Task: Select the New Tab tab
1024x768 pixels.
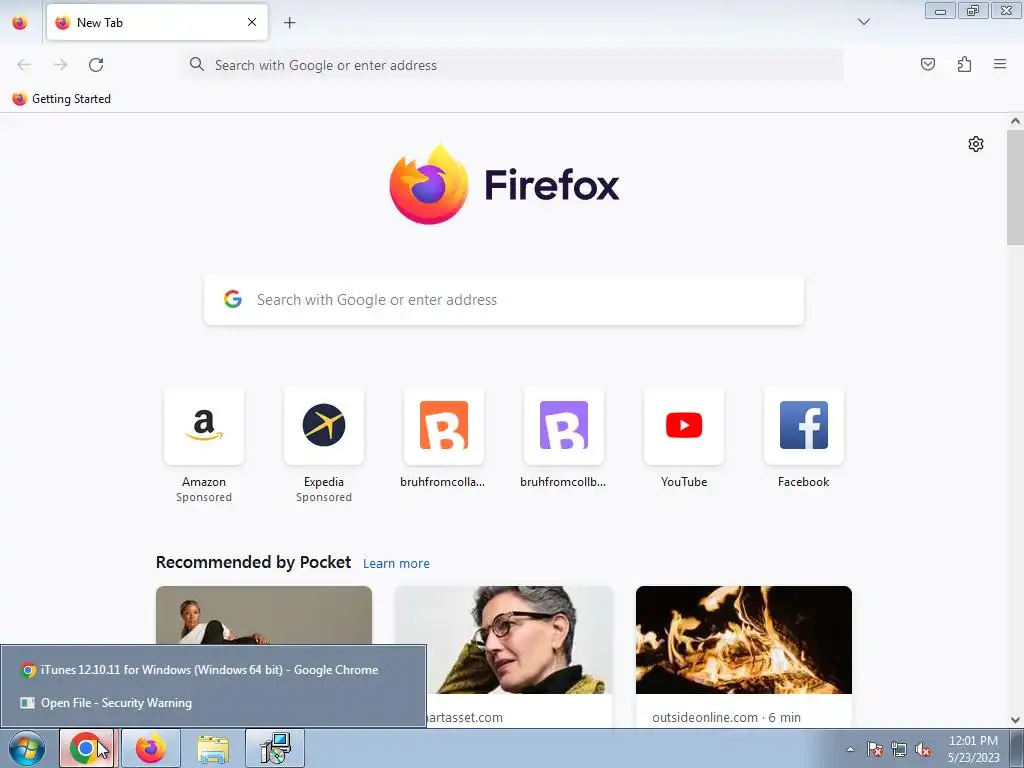Action: pos(157,22)
